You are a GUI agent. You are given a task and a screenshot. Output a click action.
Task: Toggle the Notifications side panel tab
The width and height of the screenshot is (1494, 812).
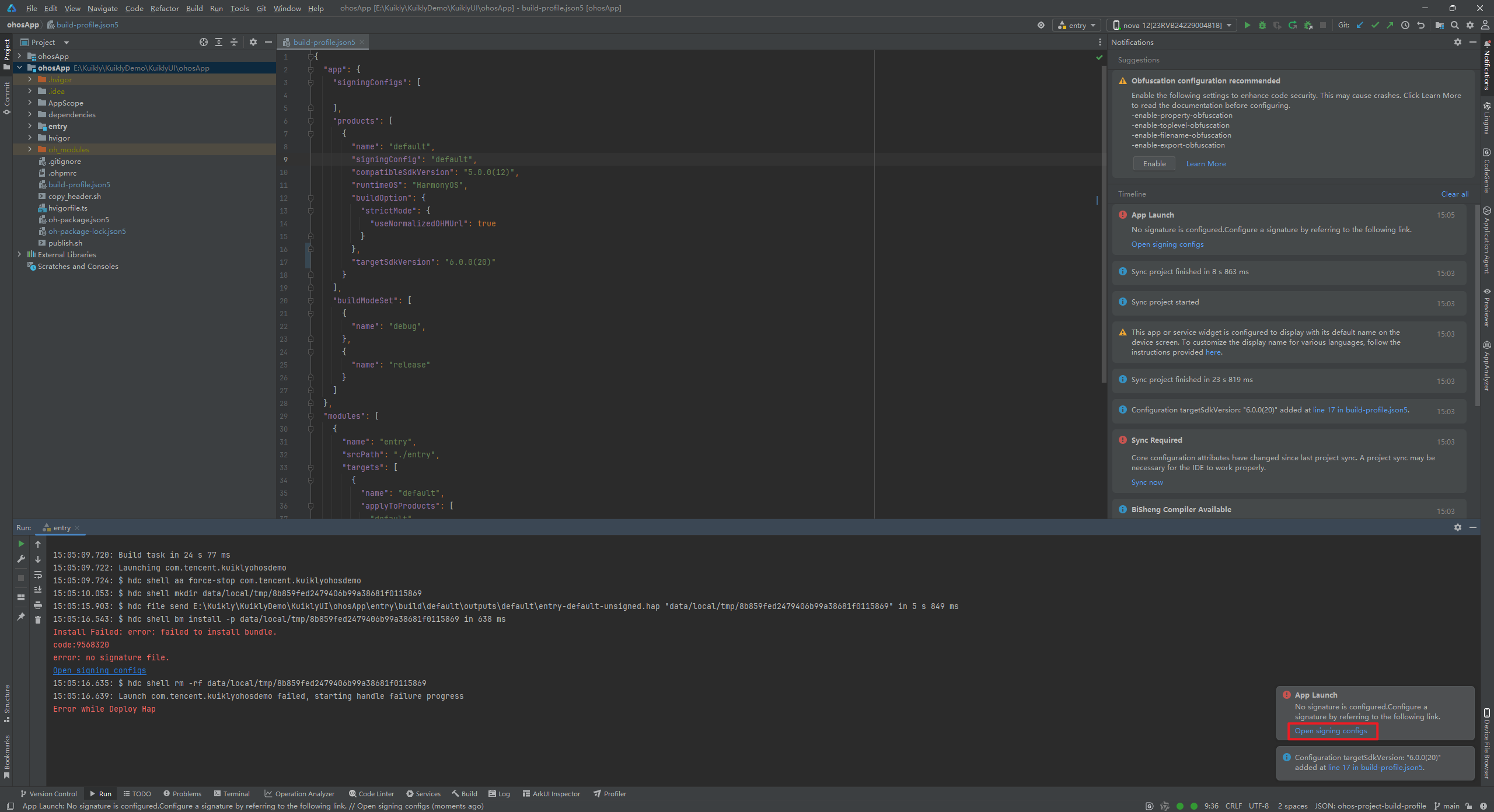[x=1487, y=65]
